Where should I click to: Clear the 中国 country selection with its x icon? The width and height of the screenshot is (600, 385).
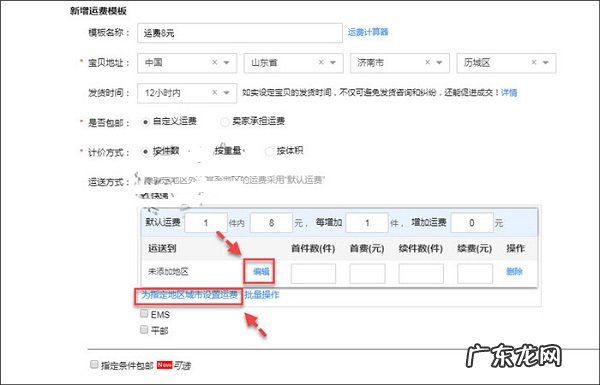215,62
